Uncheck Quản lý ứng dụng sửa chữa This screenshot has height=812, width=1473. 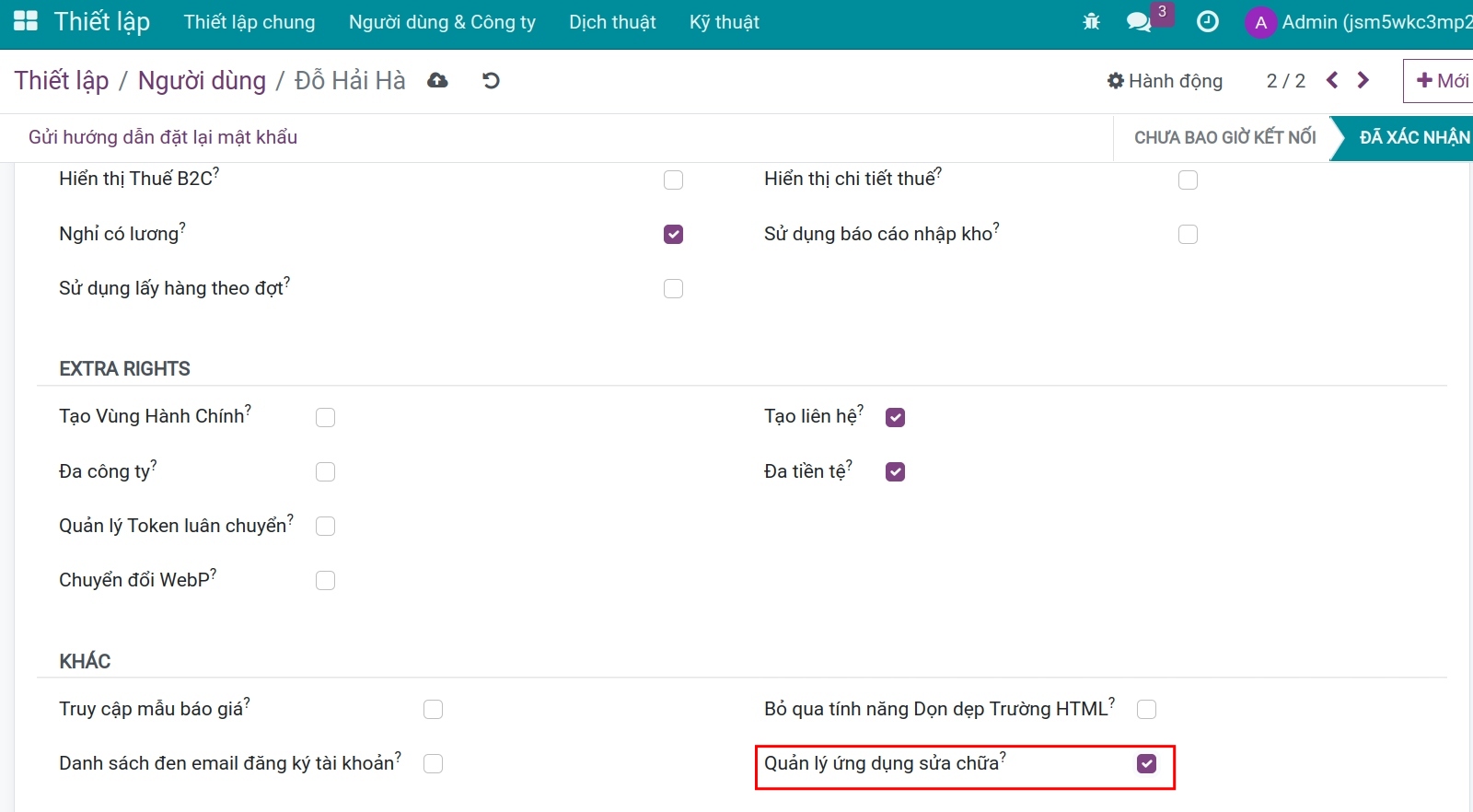click(1146, 764)
